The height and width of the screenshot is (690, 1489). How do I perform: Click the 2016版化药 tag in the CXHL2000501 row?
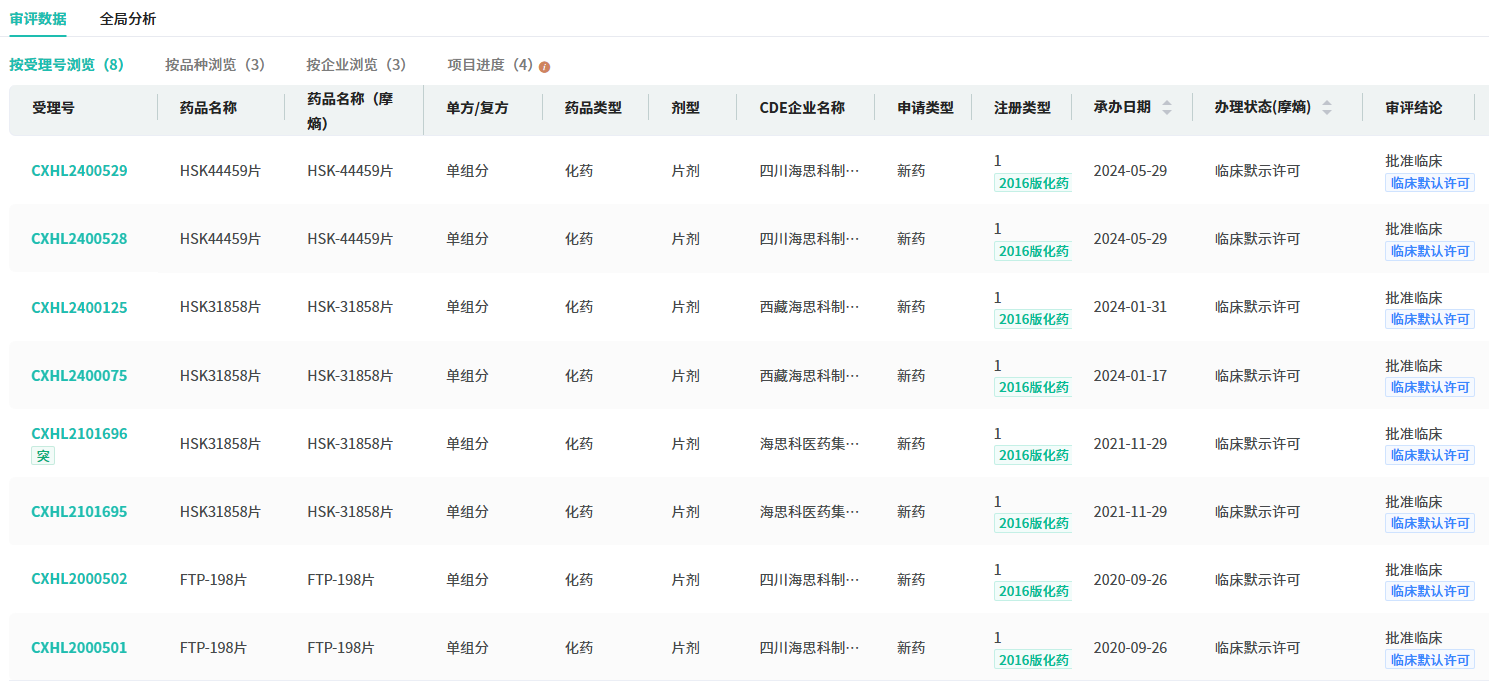[x=1033, y=660]
